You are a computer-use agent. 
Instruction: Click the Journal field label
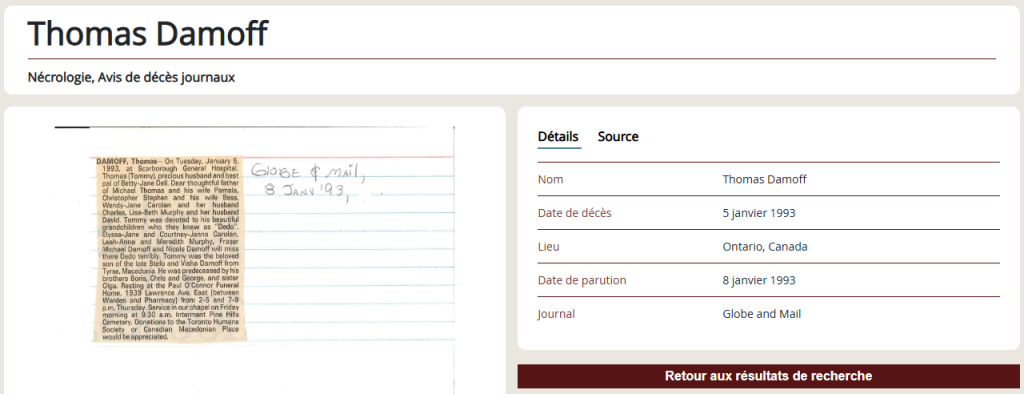point(556,314)
